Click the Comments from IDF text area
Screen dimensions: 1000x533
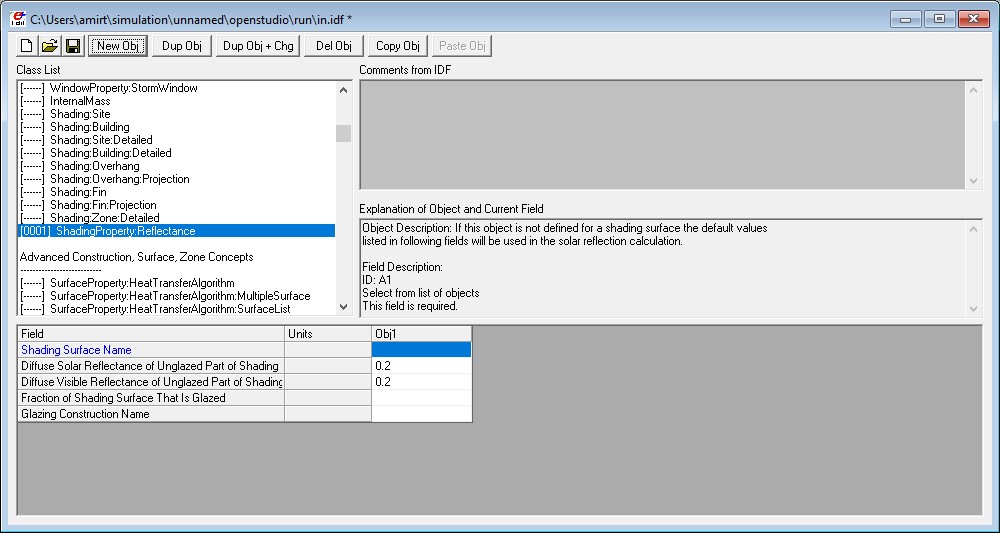click(671, 135)
